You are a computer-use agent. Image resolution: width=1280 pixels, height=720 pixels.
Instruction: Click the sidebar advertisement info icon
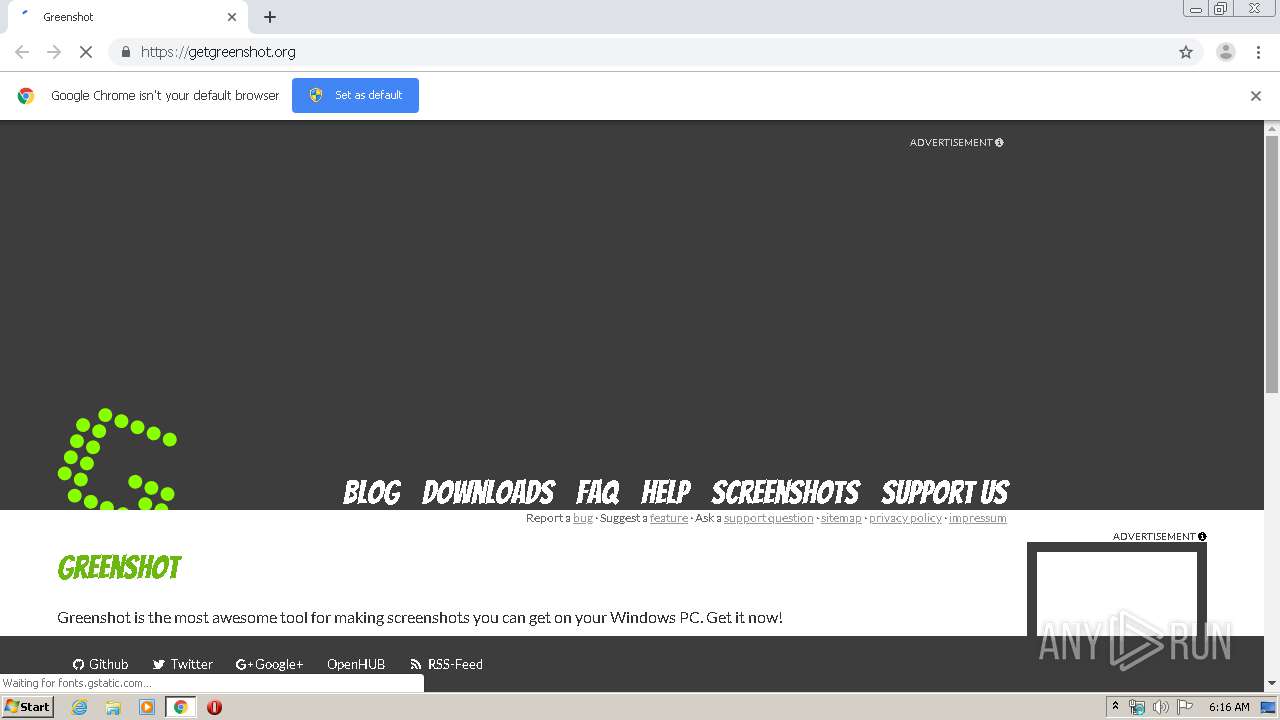[1202, 537]
